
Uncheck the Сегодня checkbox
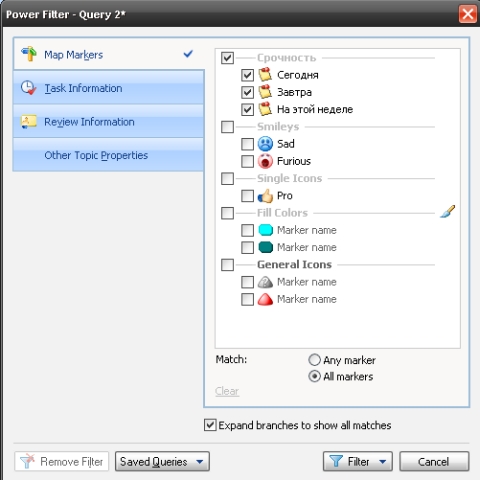pyautogui.click(x=247, y=75)
